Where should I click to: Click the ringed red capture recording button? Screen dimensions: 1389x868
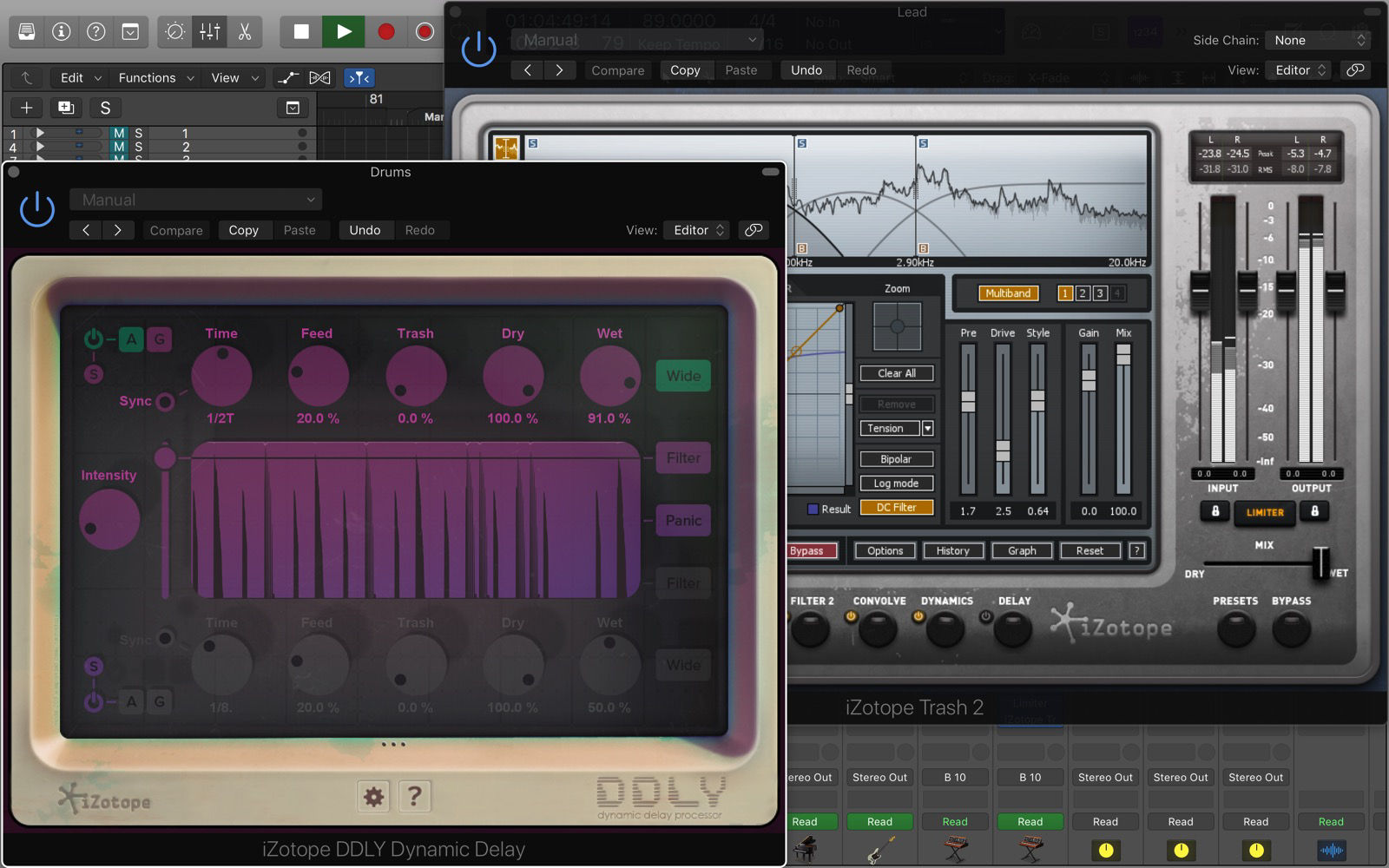[x=425, y=32]
